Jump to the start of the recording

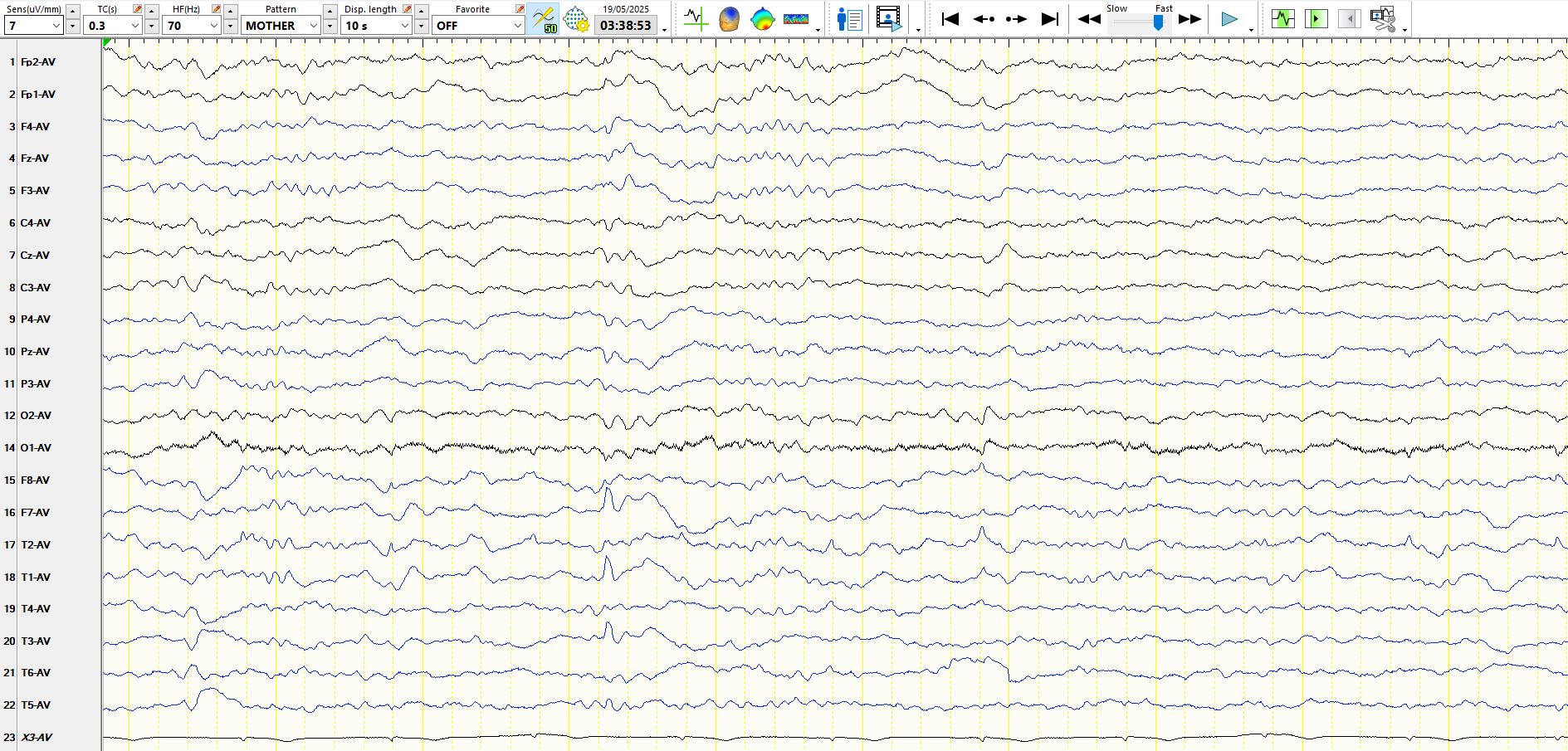tap(950, 19)
